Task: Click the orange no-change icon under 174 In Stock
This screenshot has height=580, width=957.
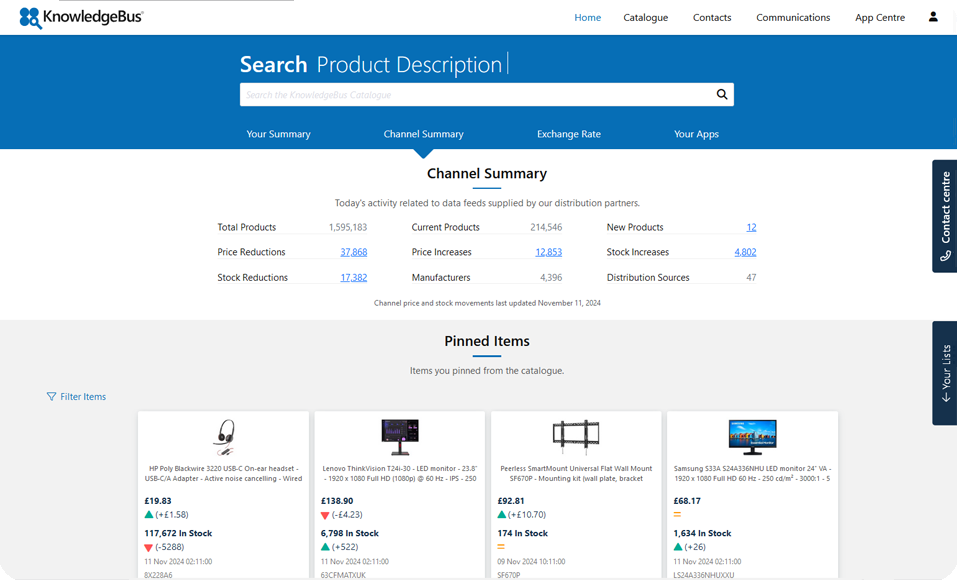Action: [501, 547]
